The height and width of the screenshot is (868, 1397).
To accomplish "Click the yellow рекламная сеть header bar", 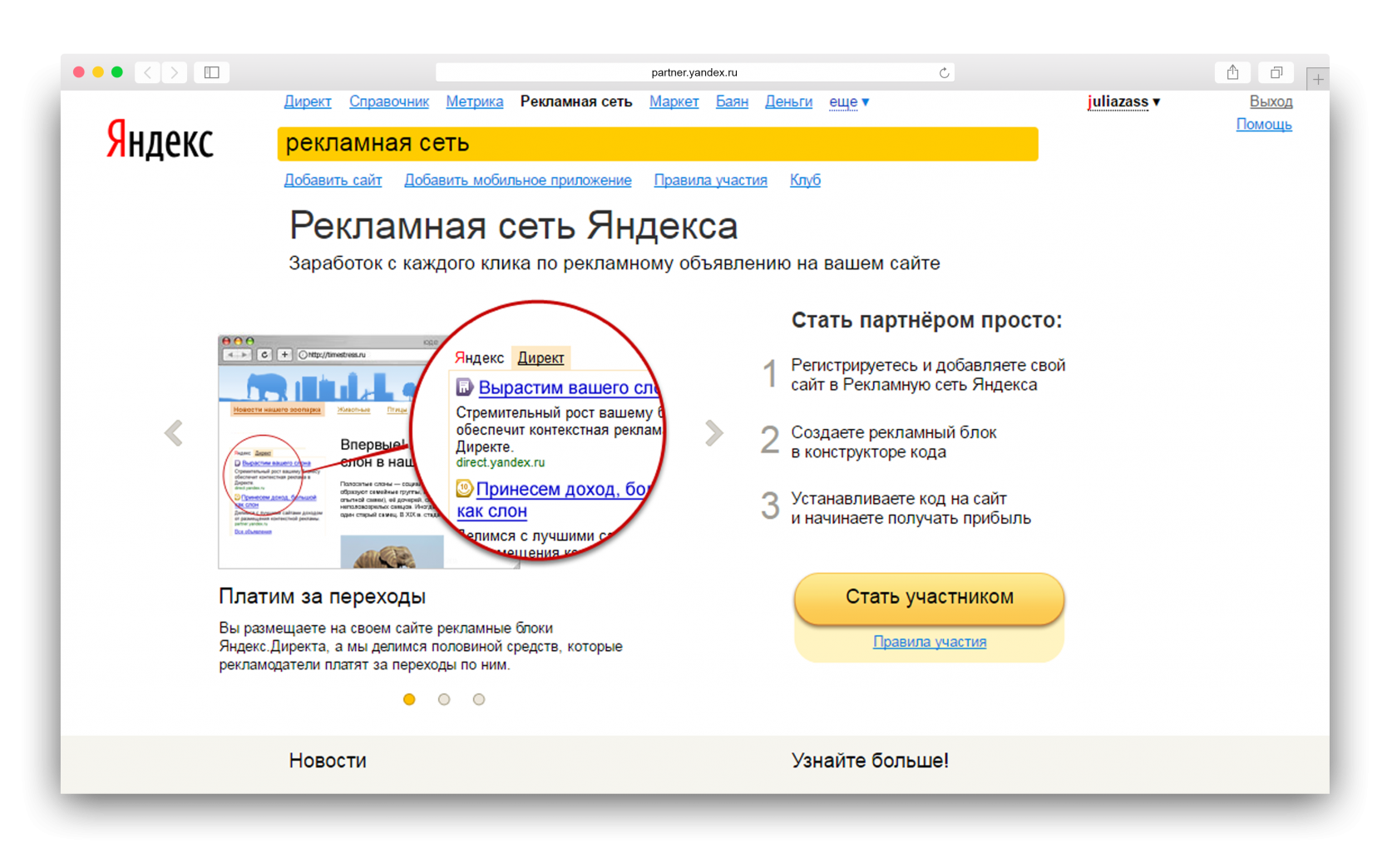I will 658,144.
